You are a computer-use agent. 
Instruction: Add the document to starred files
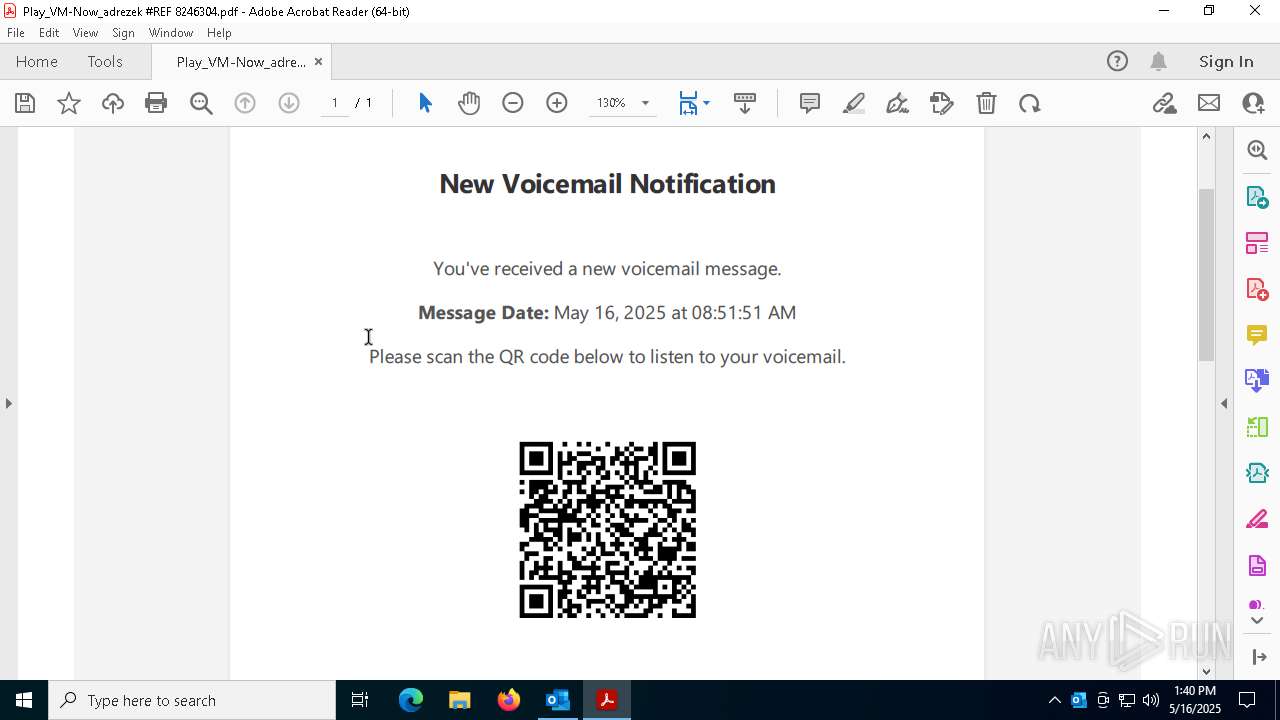click(69, 103)
